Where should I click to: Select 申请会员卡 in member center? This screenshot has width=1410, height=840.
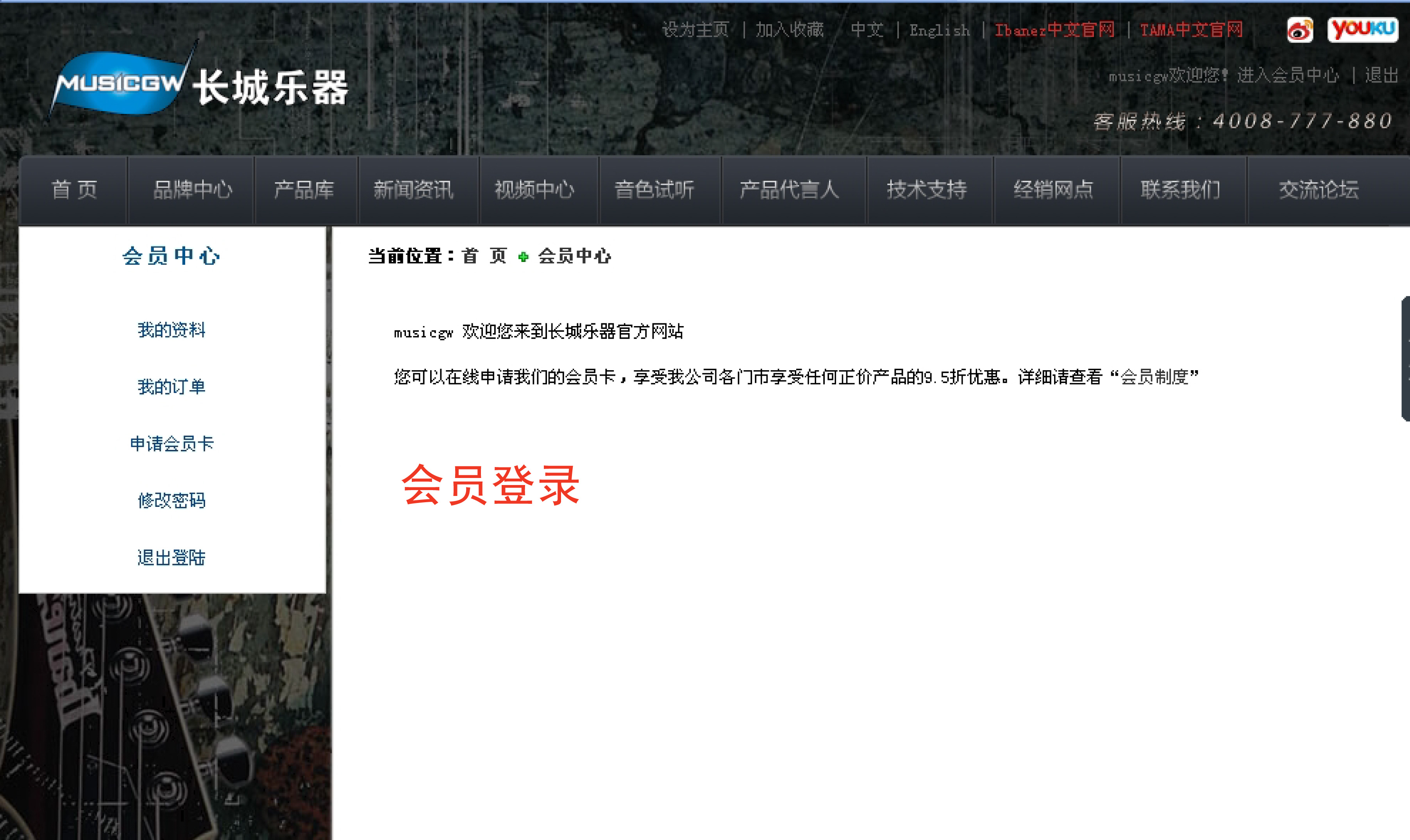click(x=172, y=444)
